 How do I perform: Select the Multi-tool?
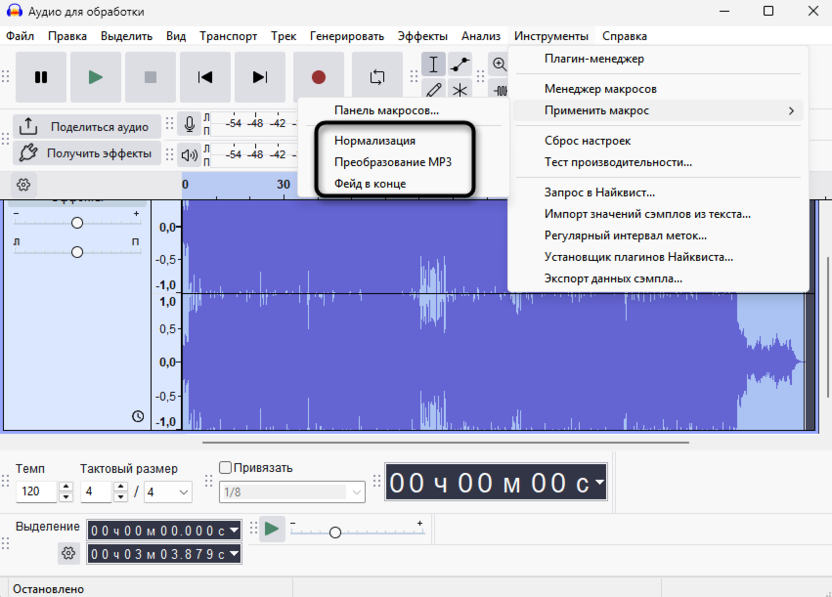tap(459, 91)
